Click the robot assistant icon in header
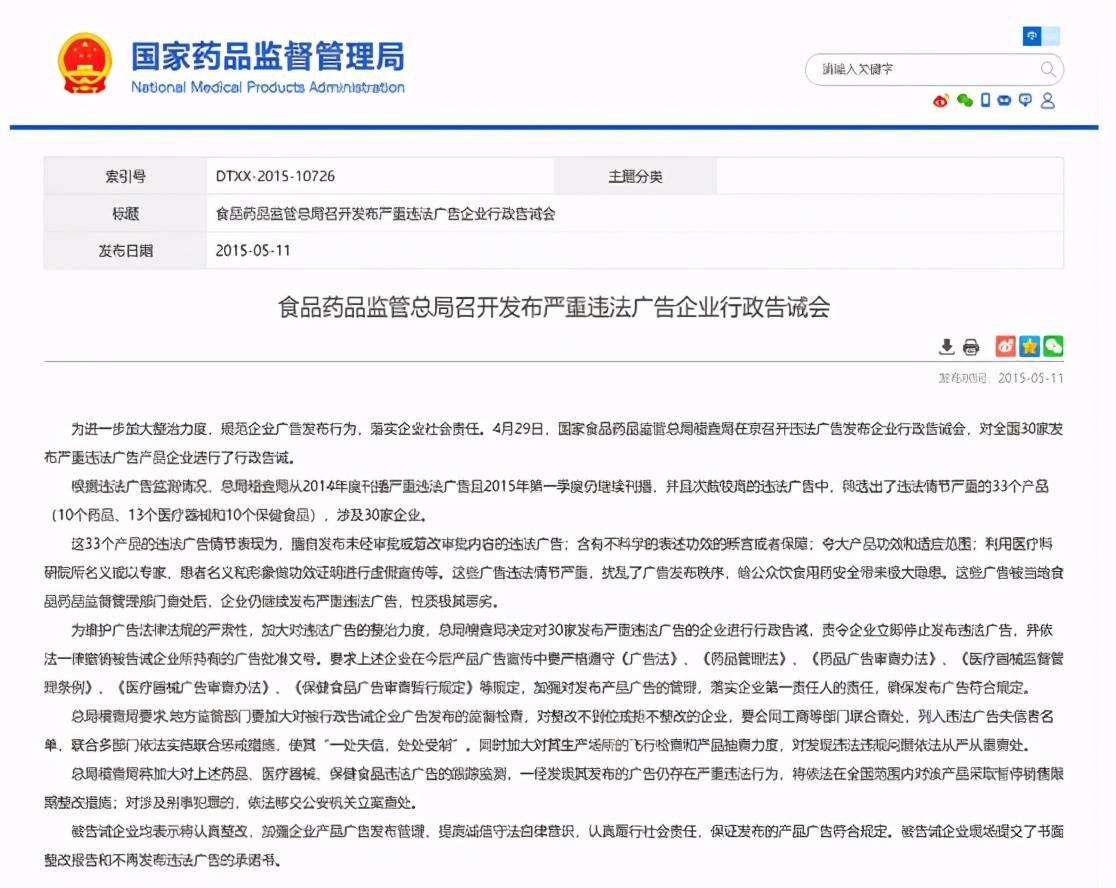Viewport: 1116px width, 888px height. click(x=1005, y=100)
